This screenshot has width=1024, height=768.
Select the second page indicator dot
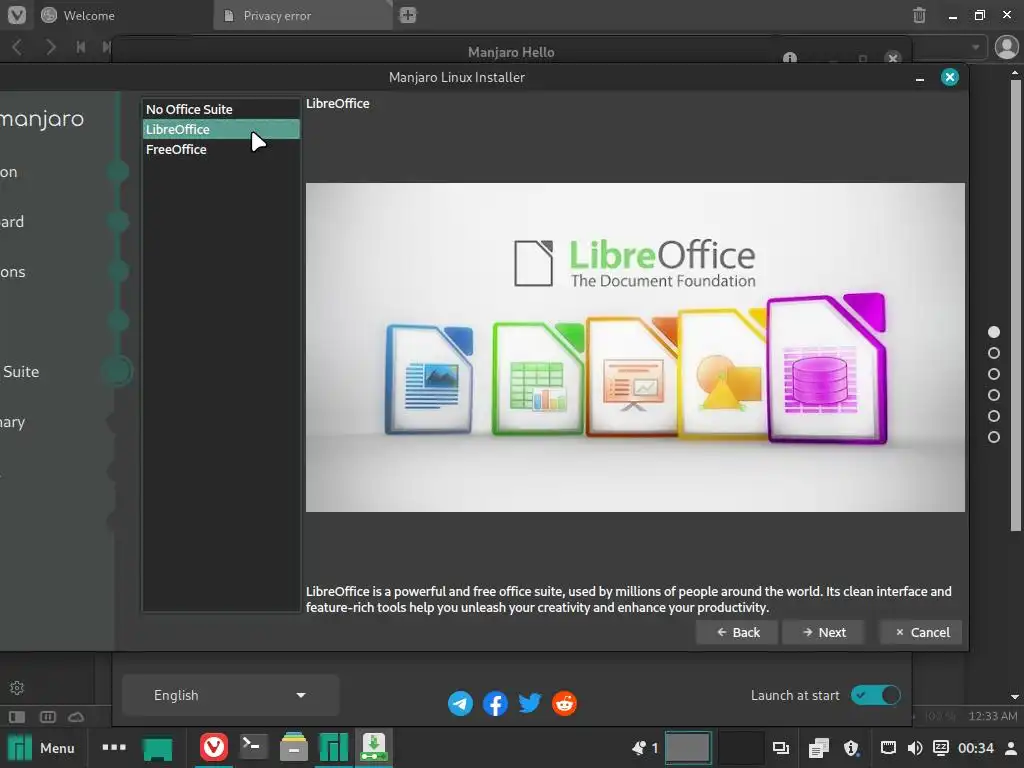(x=994, y=353)
